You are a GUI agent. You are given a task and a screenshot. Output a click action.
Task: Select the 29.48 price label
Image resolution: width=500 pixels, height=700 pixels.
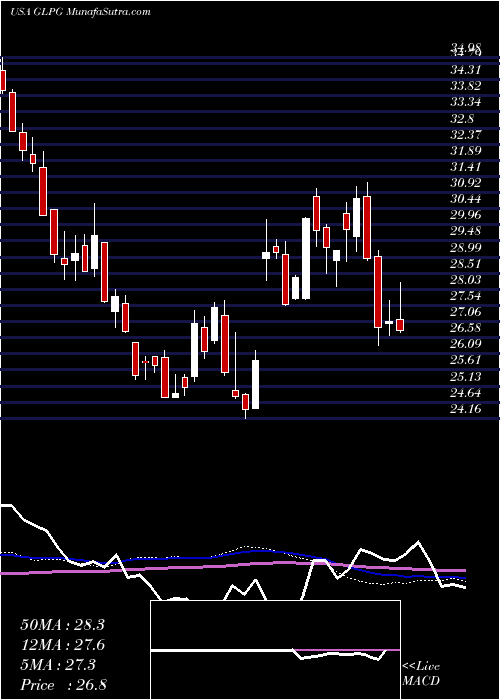click(x=466, y=231)
